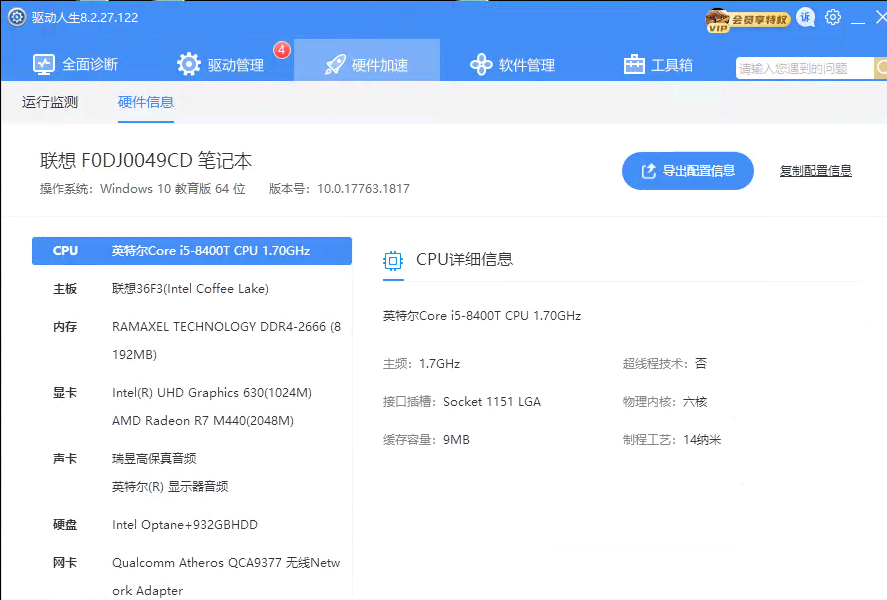Click the 操作系统 Windows 10 教育版 text

pos(143,189)
